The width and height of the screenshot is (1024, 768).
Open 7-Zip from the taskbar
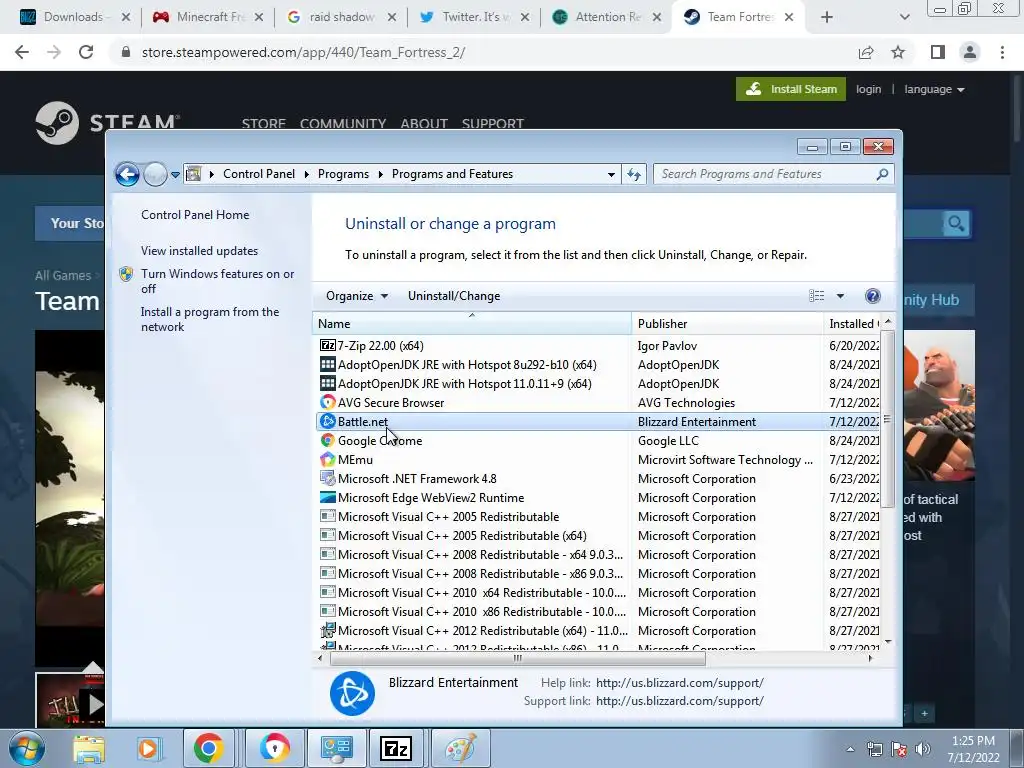(x=396, y=748)
